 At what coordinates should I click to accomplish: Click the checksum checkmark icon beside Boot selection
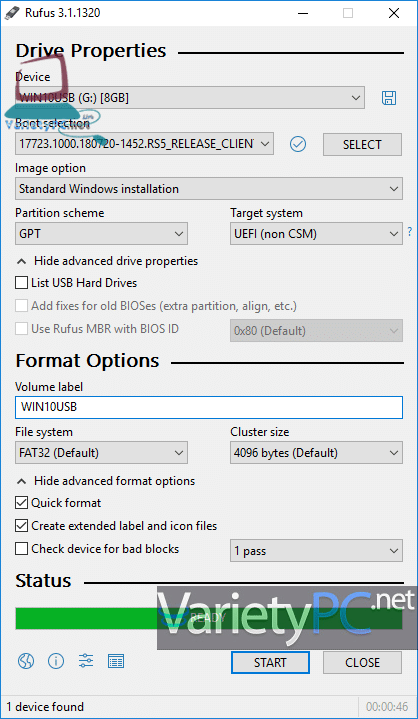tap(298, 144)
